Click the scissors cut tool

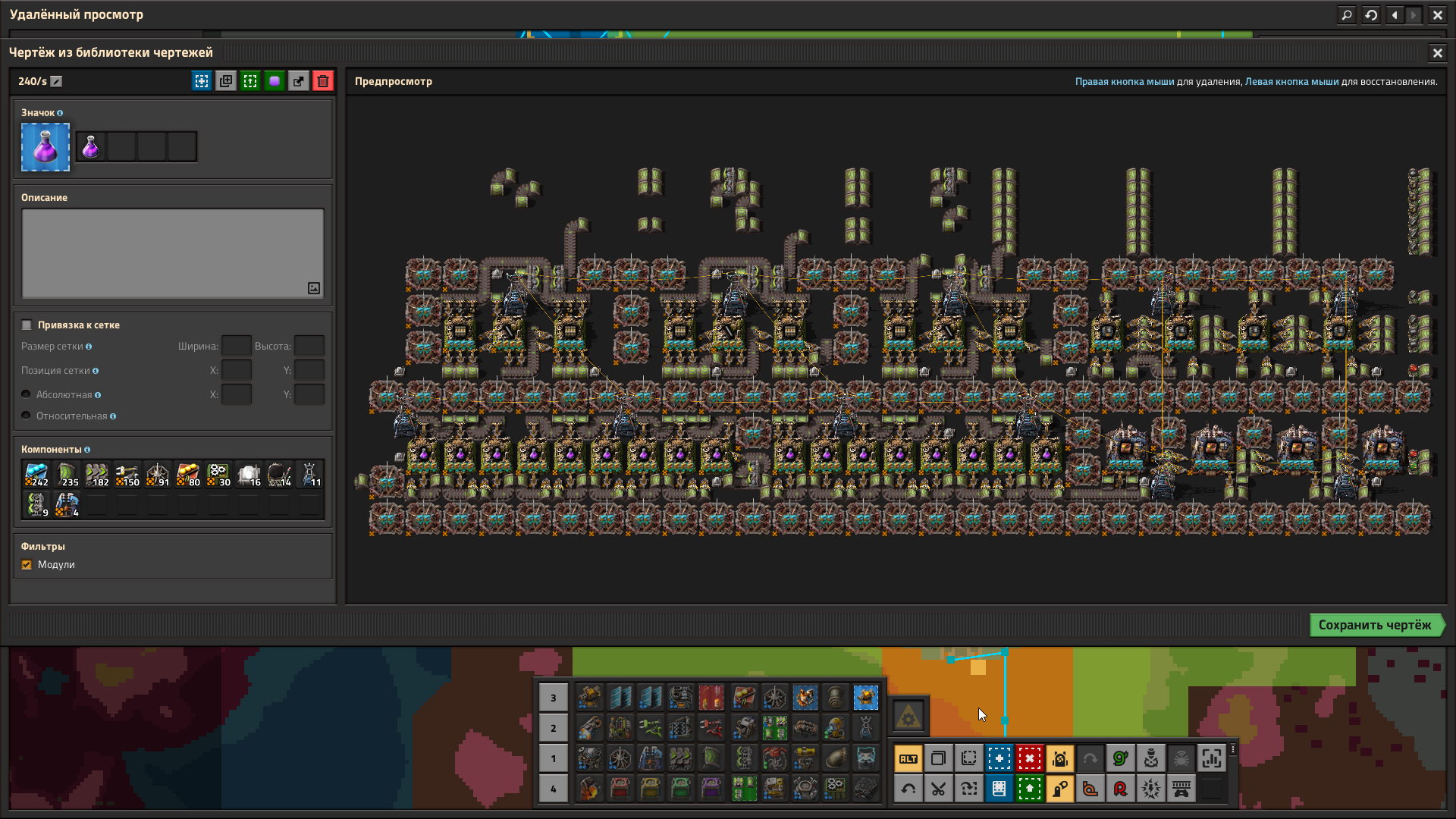click(x=939, y=789)
